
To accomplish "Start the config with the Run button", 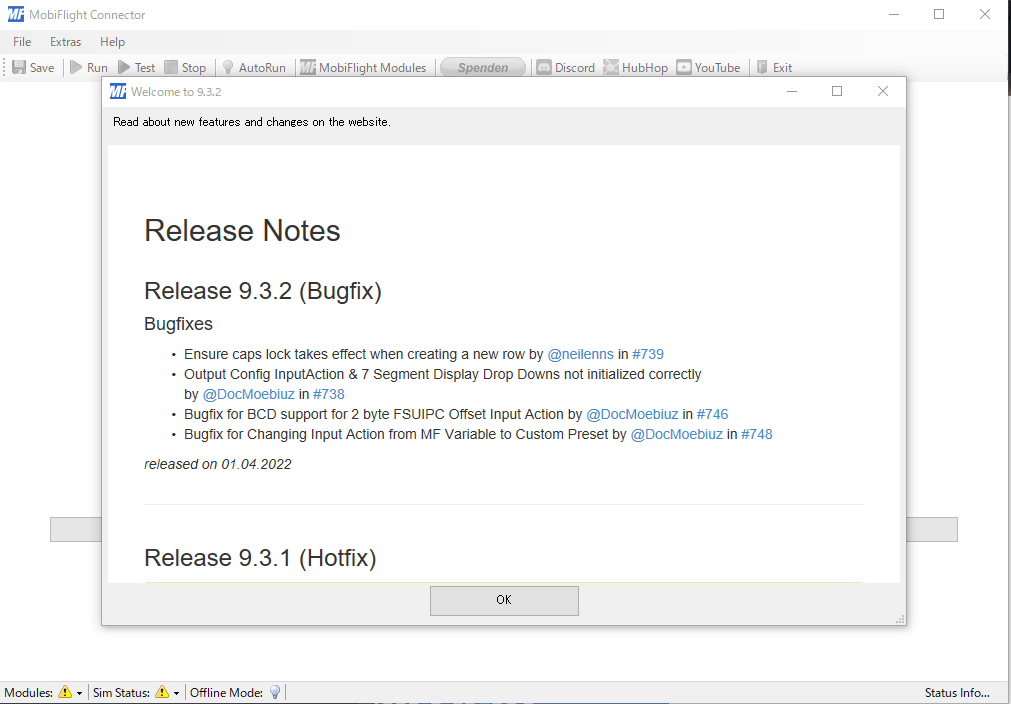I will [89, 67].
